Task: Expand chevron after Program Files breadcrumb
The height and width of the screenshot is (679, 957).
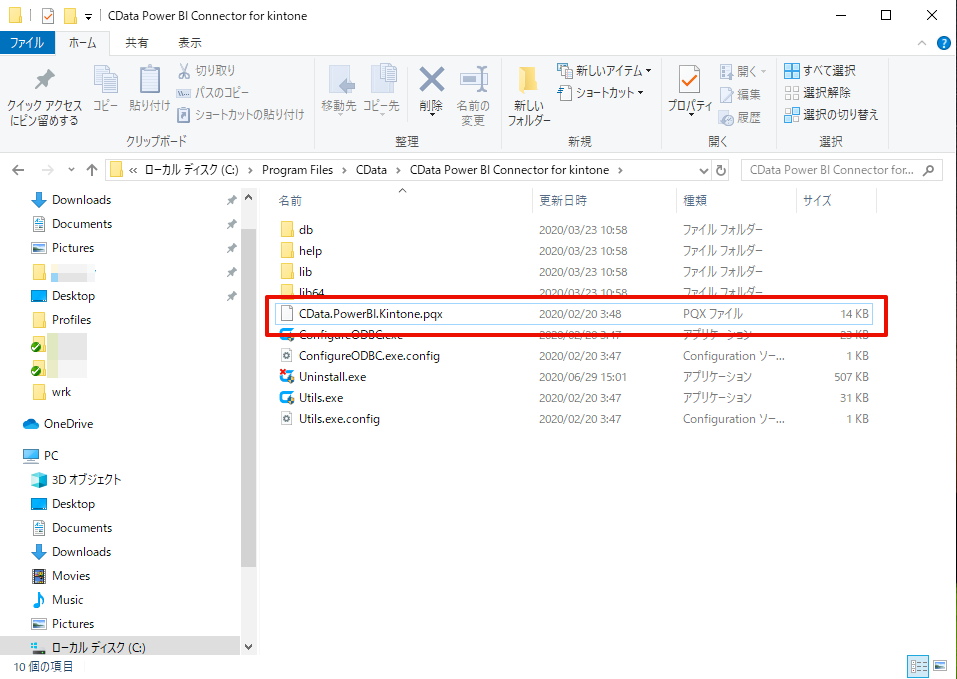Action: point(344,170)
